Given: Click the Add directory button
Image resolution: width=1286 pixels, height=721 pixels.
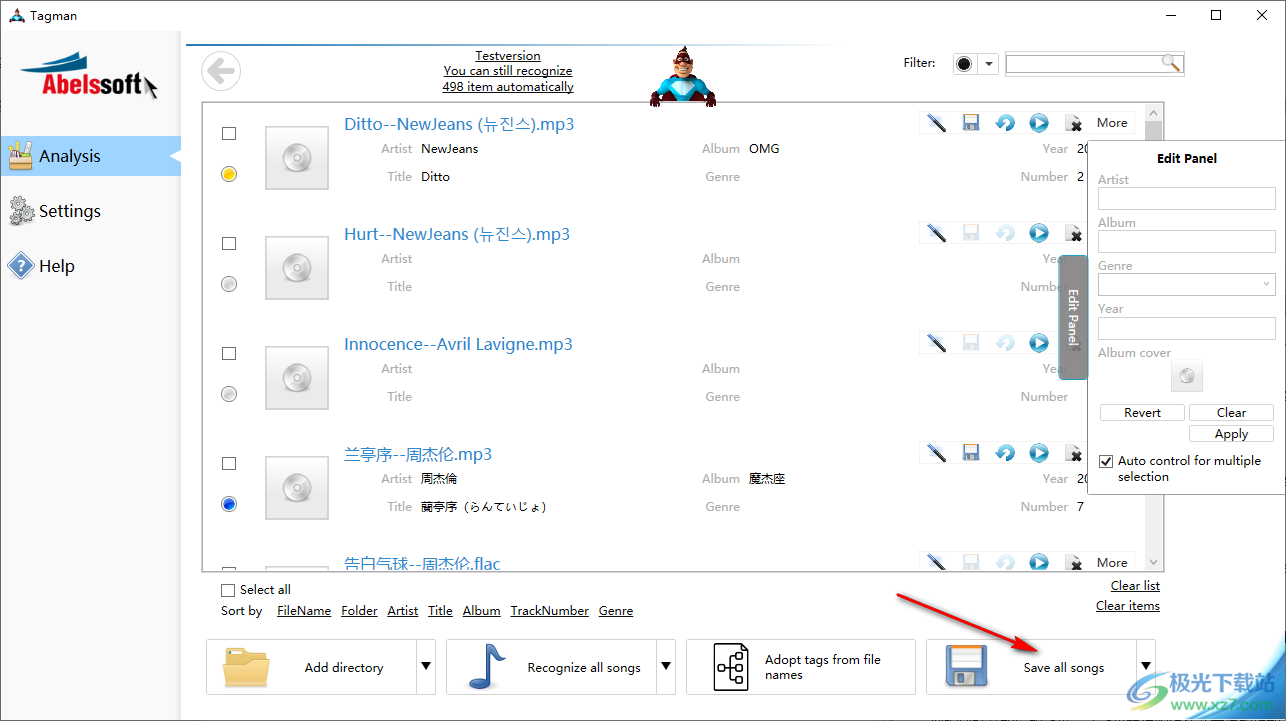Looking at the screenshot, I should pos(311,667).
